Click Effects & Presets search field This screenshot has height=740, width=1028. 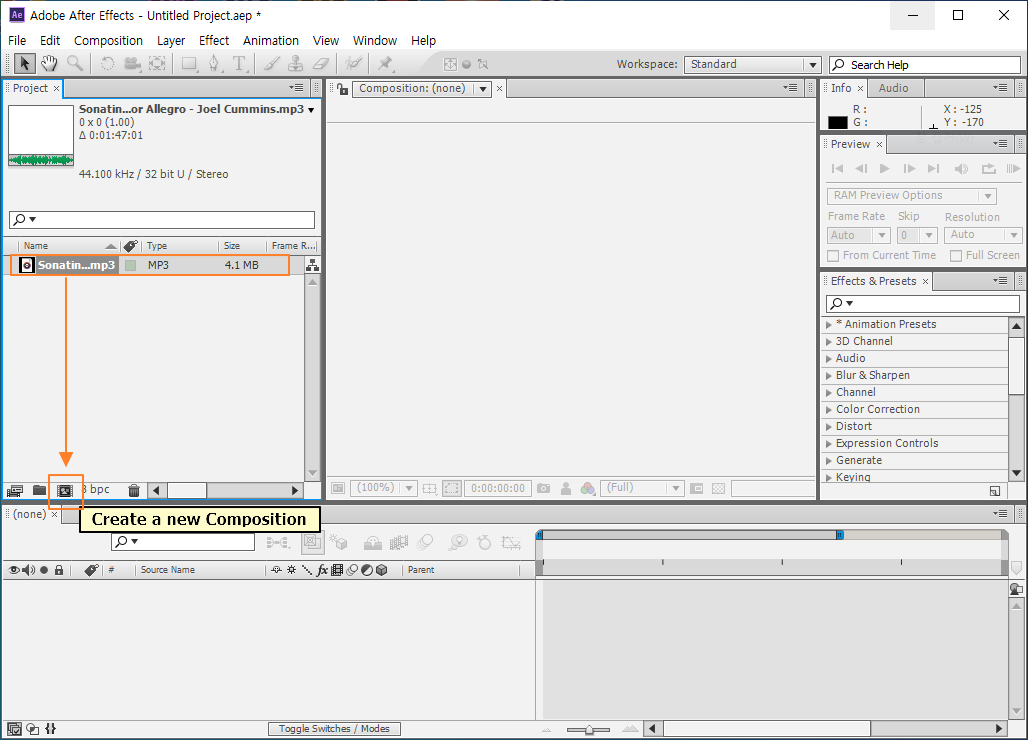pos(922,303)
